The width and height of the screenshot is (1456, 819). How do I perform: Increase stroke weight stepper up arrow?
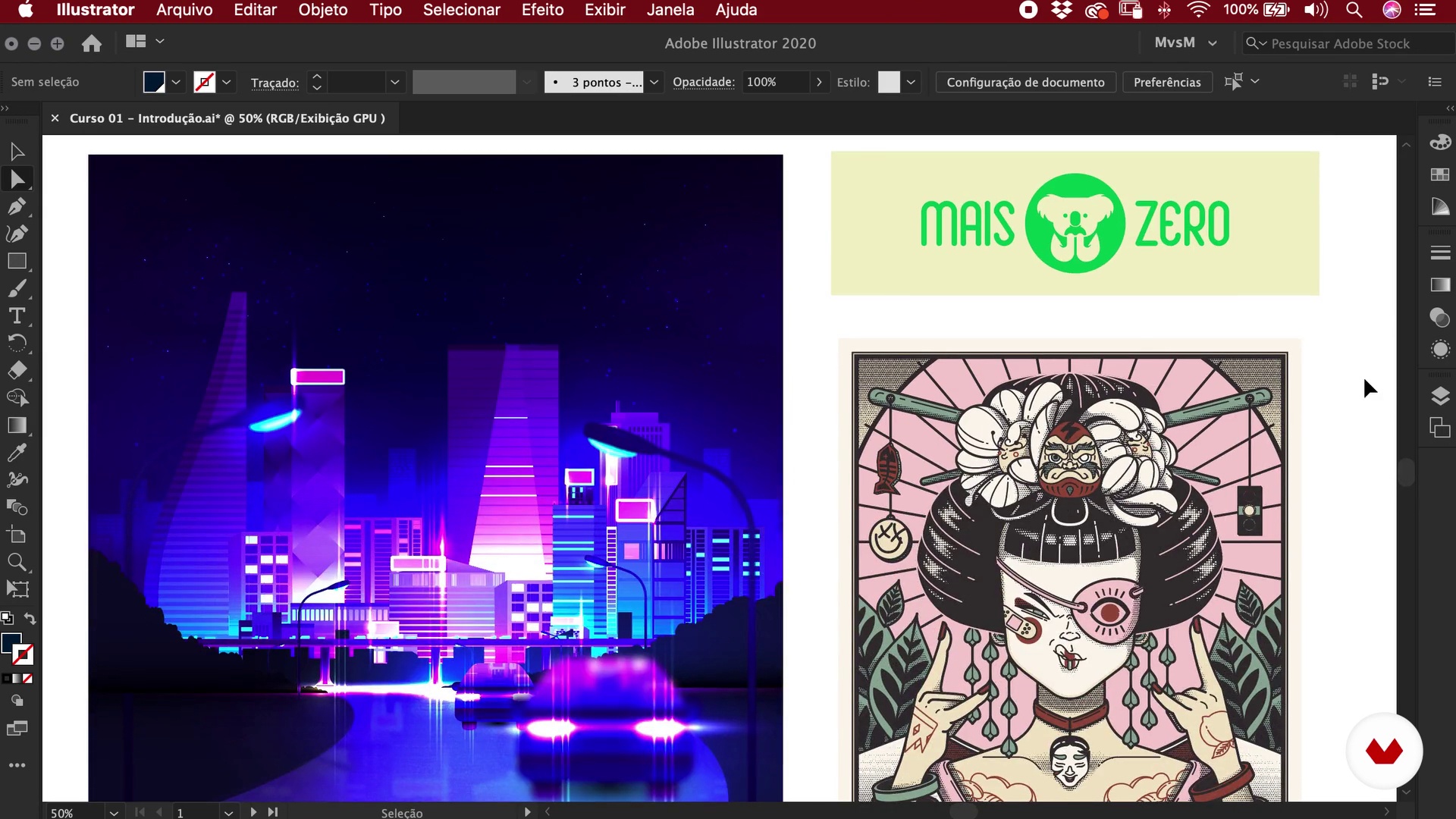click(x=317, y=76)
